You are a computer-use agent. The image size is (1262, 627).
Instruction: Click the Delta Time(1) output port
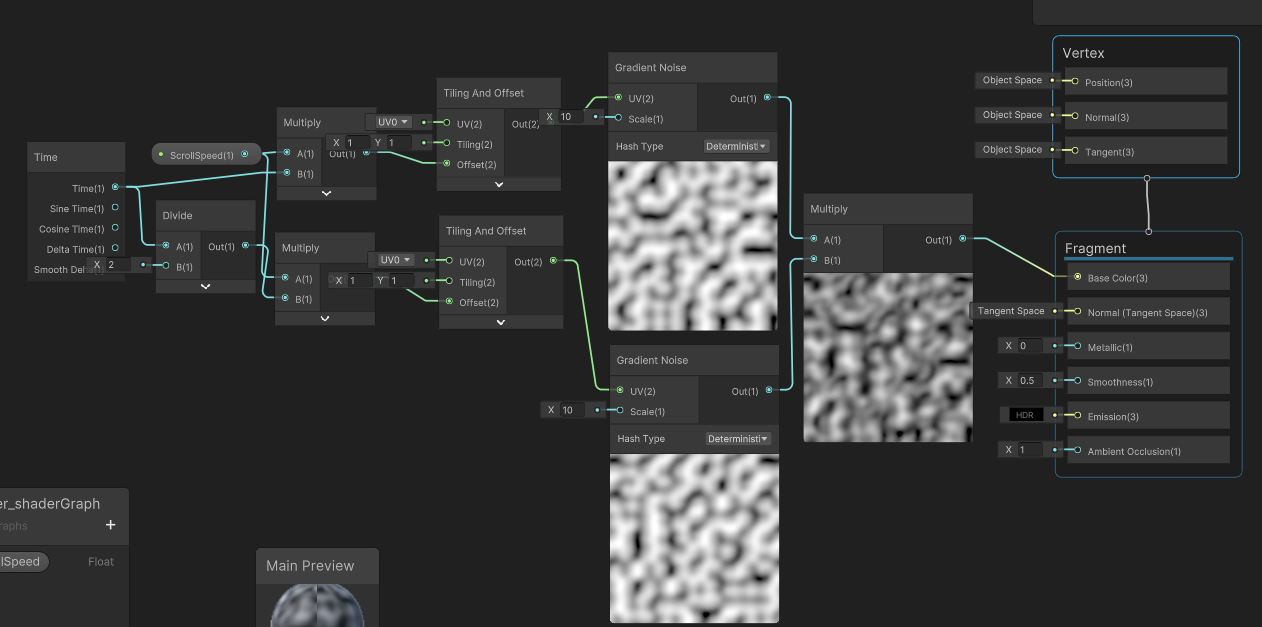click(115, 248)
